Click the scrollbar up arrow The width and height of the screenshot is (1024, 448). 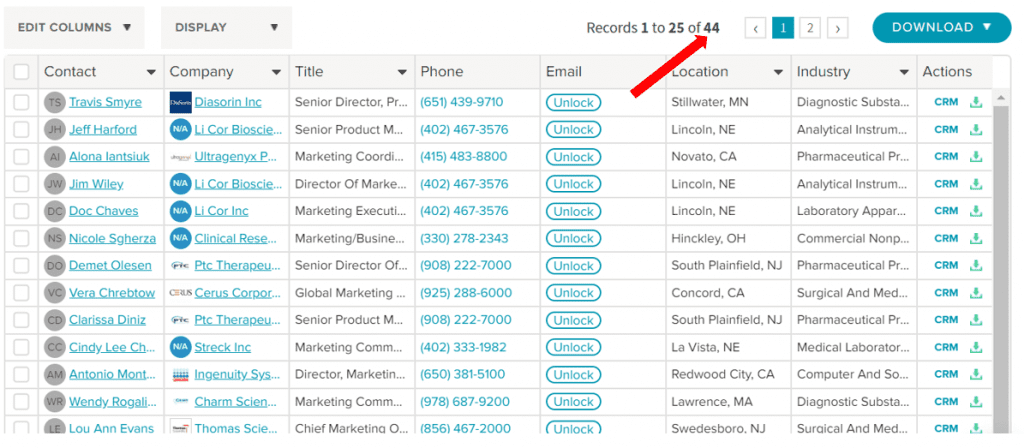(1002, 98)
